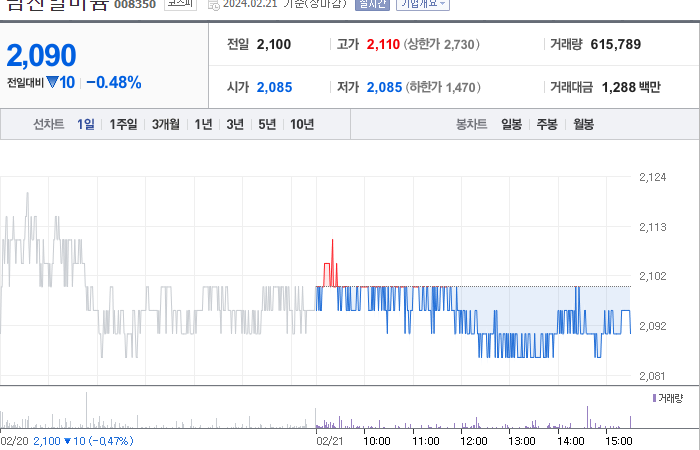This screenshot has width=700, height=450.
Task: Click the 2,081 price axis label
Action: pos(652,376)
